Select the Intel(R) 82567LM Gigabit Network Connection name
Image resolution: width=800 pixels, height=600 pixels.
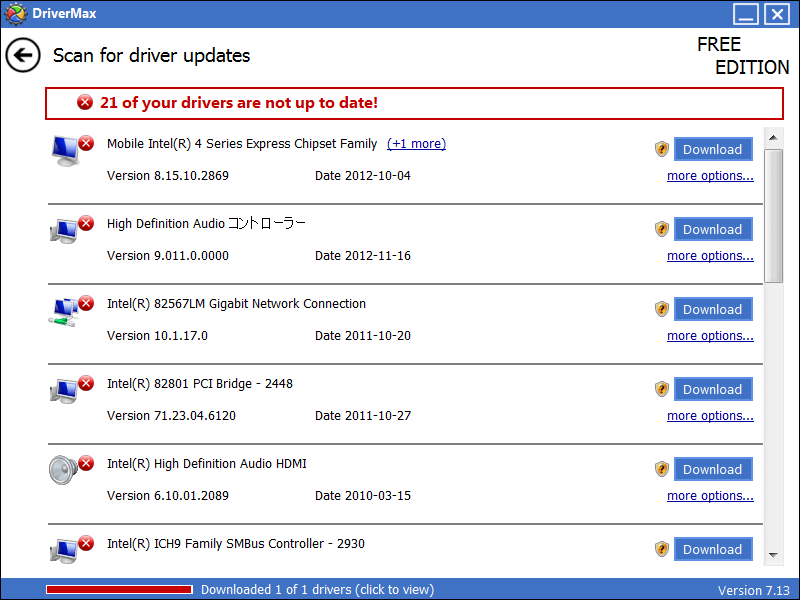[x=236, y=304]
